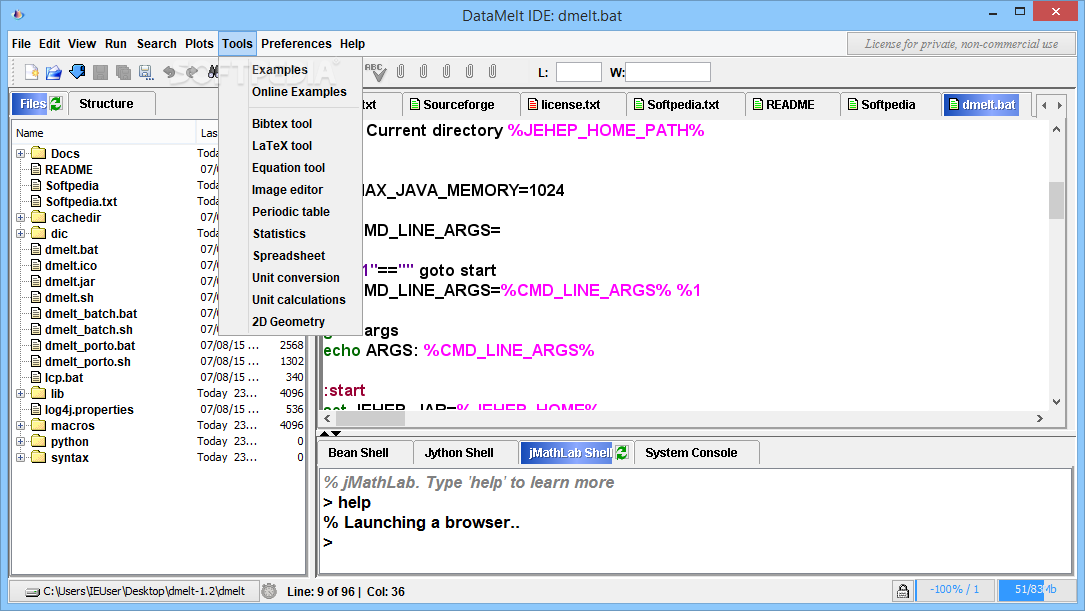Click the second paperclip bookmark icon
1085x611 pixels.
click(x=423, y=71)
